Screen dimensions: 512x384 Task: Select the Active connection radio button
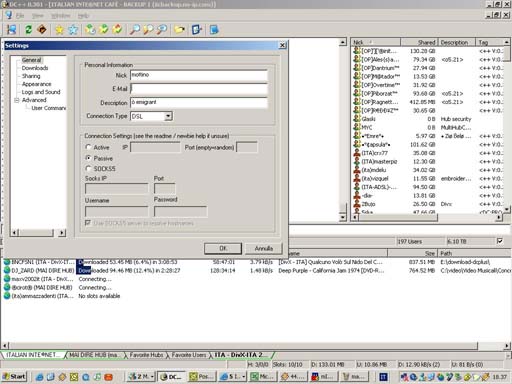pyautogui.click(x=88, y=147)
